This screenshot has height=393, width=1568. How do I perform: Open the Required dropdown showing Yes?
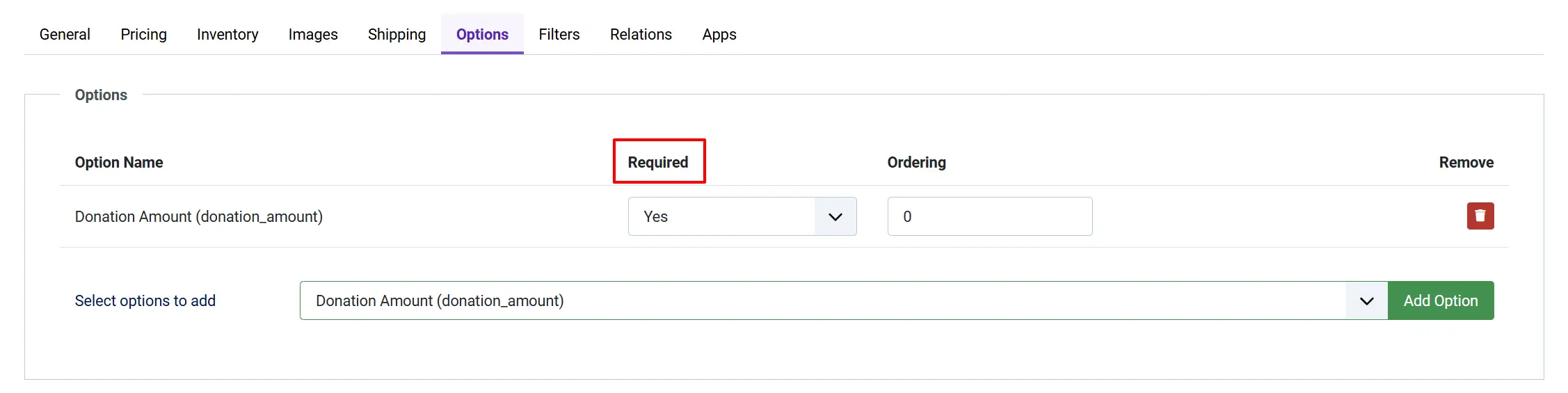(742, 216)
